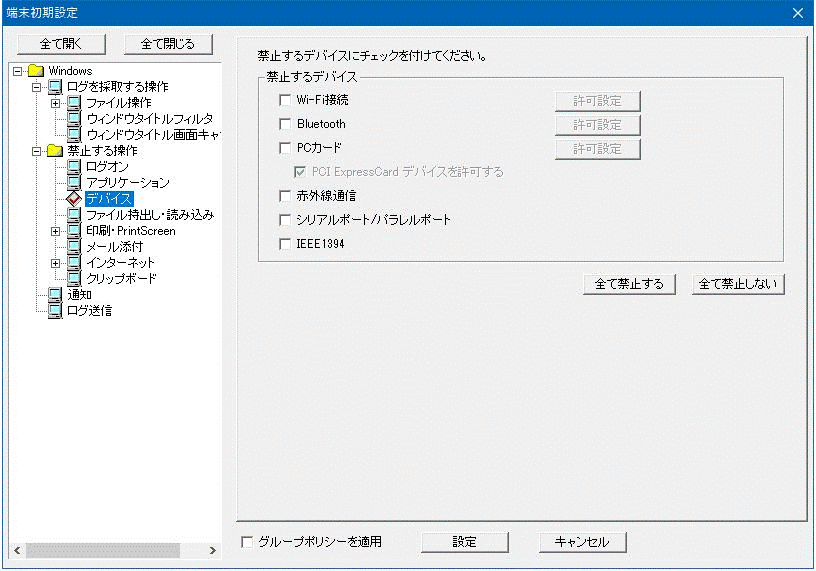Image resolution: width=816 pixels, height=571 pixels.
Task: Click the icon beside ログオン
Action: (74, 167)
